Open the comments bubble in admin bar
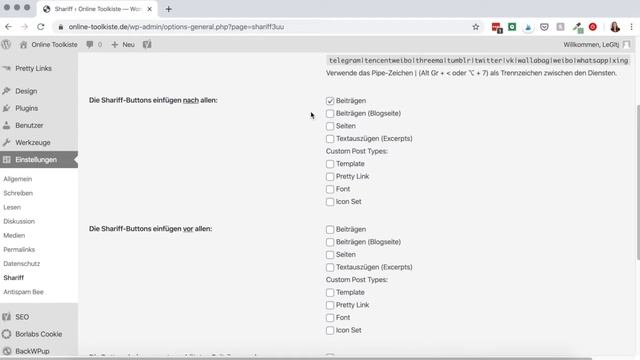Viewport: 640px width, 360px height. click(x=94, y=44)
